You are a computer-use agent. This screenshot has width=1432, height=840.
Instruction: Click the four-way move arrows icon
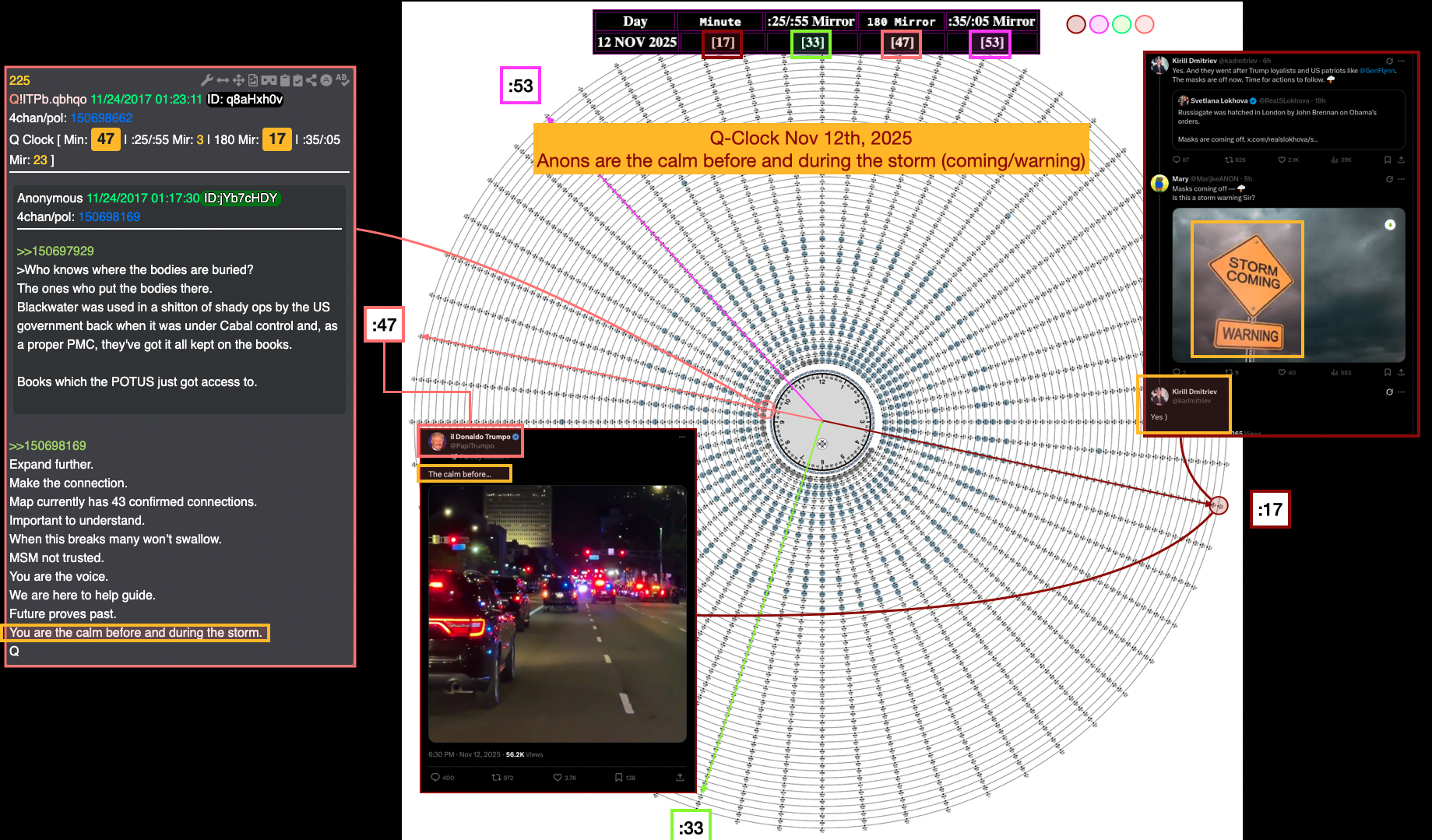239,80
